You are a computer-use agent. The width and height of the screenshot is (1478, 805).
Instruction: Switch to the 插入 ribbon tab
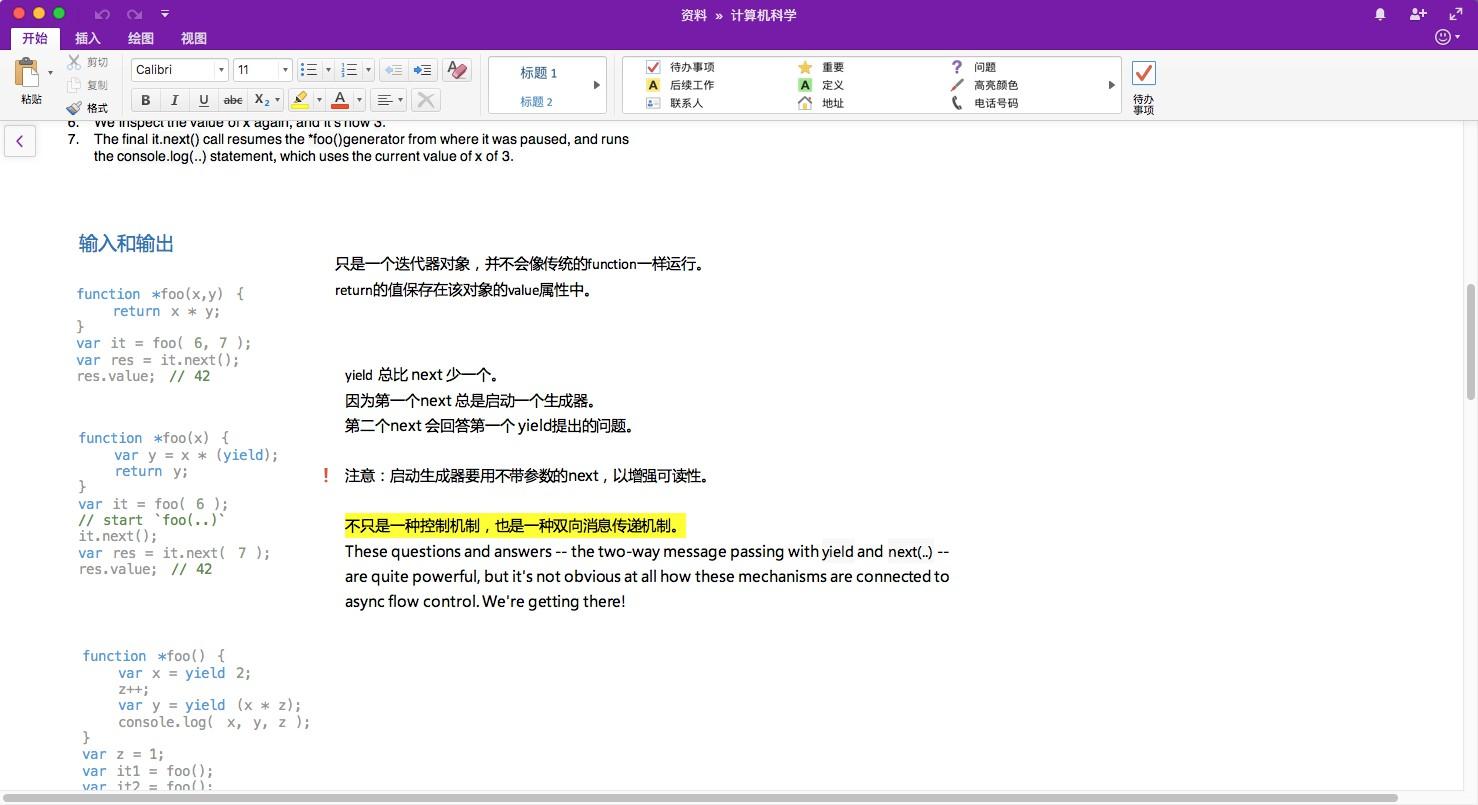[x=87, y=38]
